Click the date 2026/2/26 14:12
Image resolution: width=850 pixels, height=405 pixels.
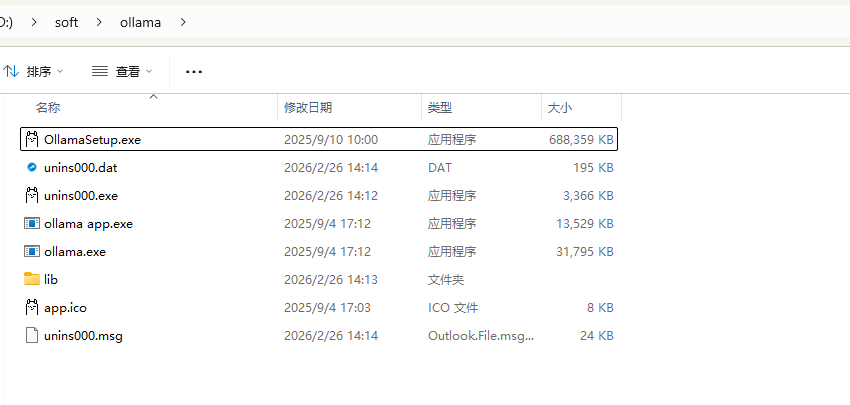click(331, 195)
